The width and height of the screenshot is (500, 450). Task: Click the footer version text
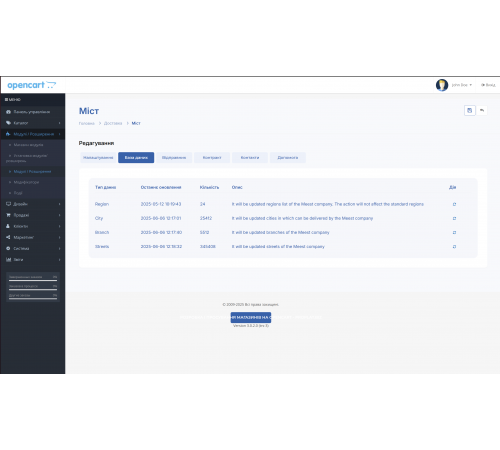pyautogui.click(x=251, y=326)
